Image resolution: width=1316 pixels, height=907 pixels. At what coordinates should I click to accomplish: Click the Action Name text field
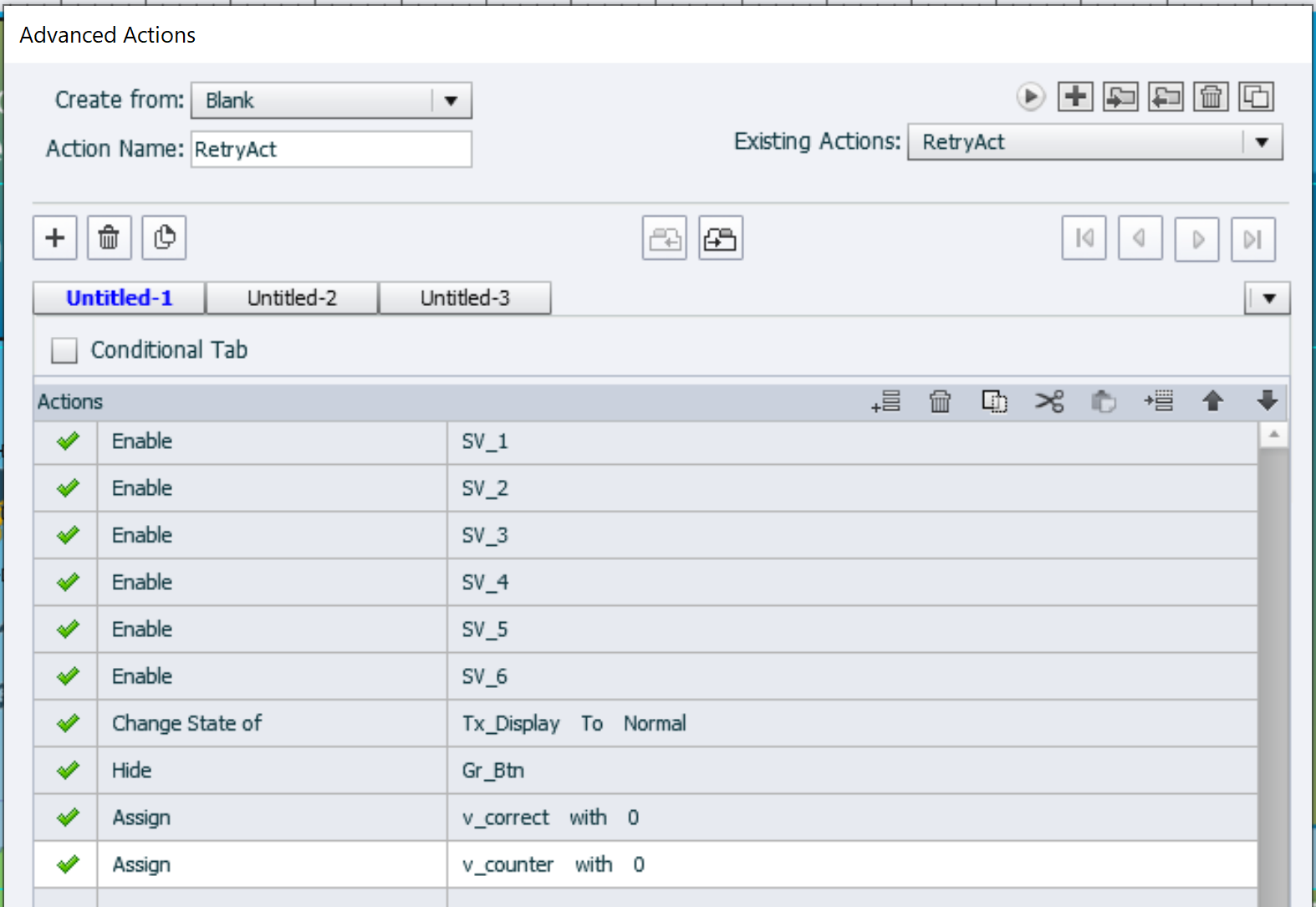click(x=331, y=150)
